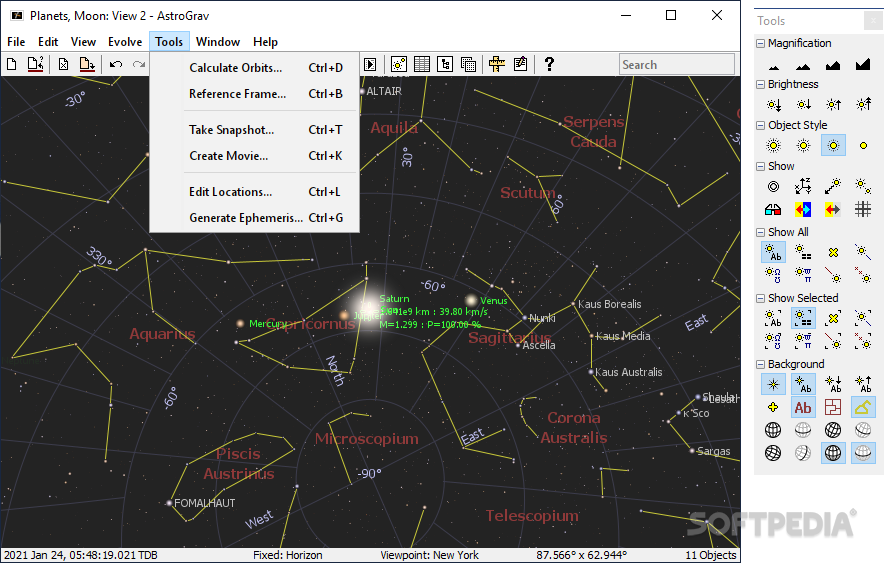Screen dimensions: 884x563
Task: Collapse the Background section
Action: tap(761, 364)
